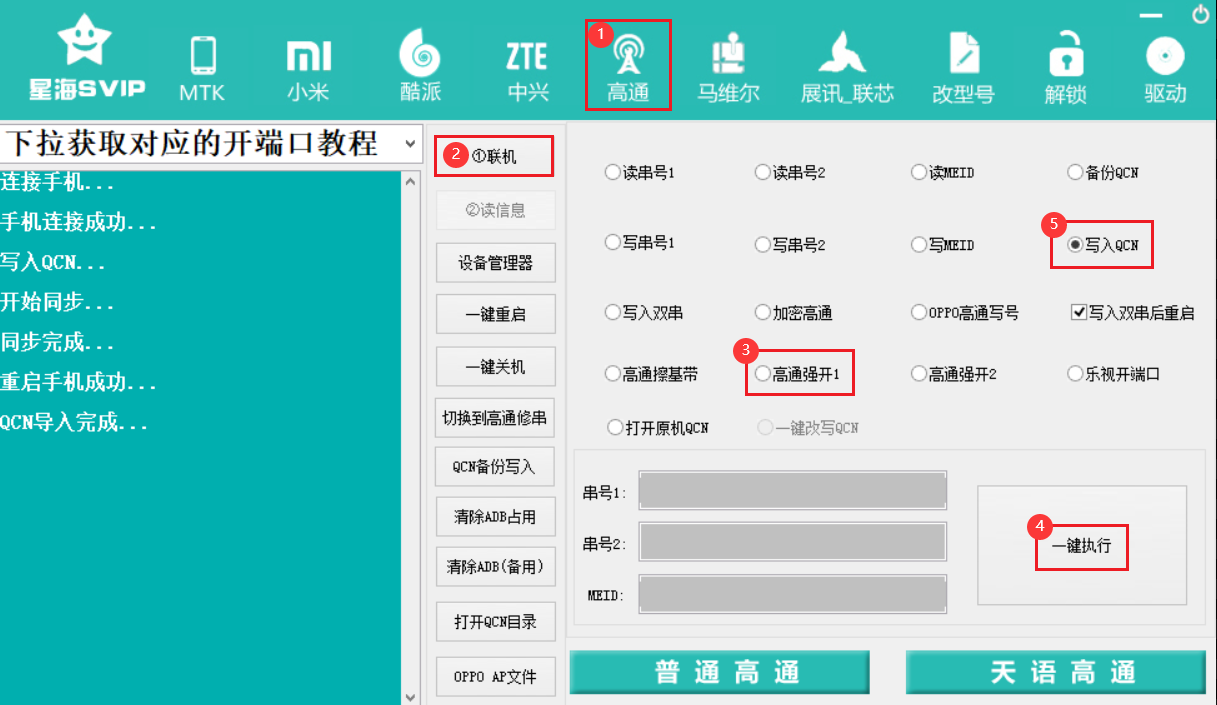Screen dimensions: 1217x705
Task: Select 打开原机QCN radio option
Action: point(658,427)
